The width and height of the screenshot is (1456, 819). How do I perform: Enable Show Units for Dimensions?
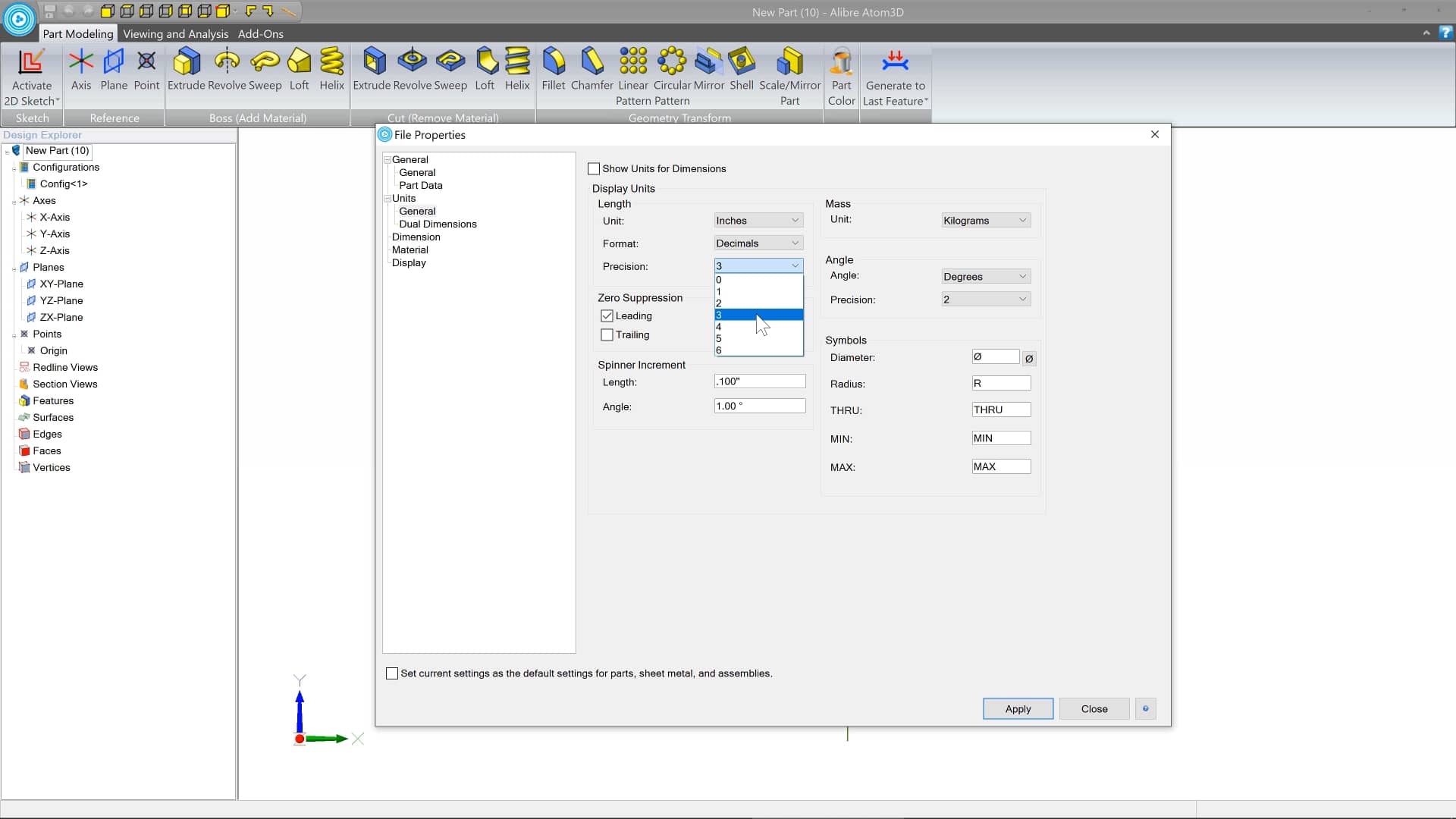(595, 168)
